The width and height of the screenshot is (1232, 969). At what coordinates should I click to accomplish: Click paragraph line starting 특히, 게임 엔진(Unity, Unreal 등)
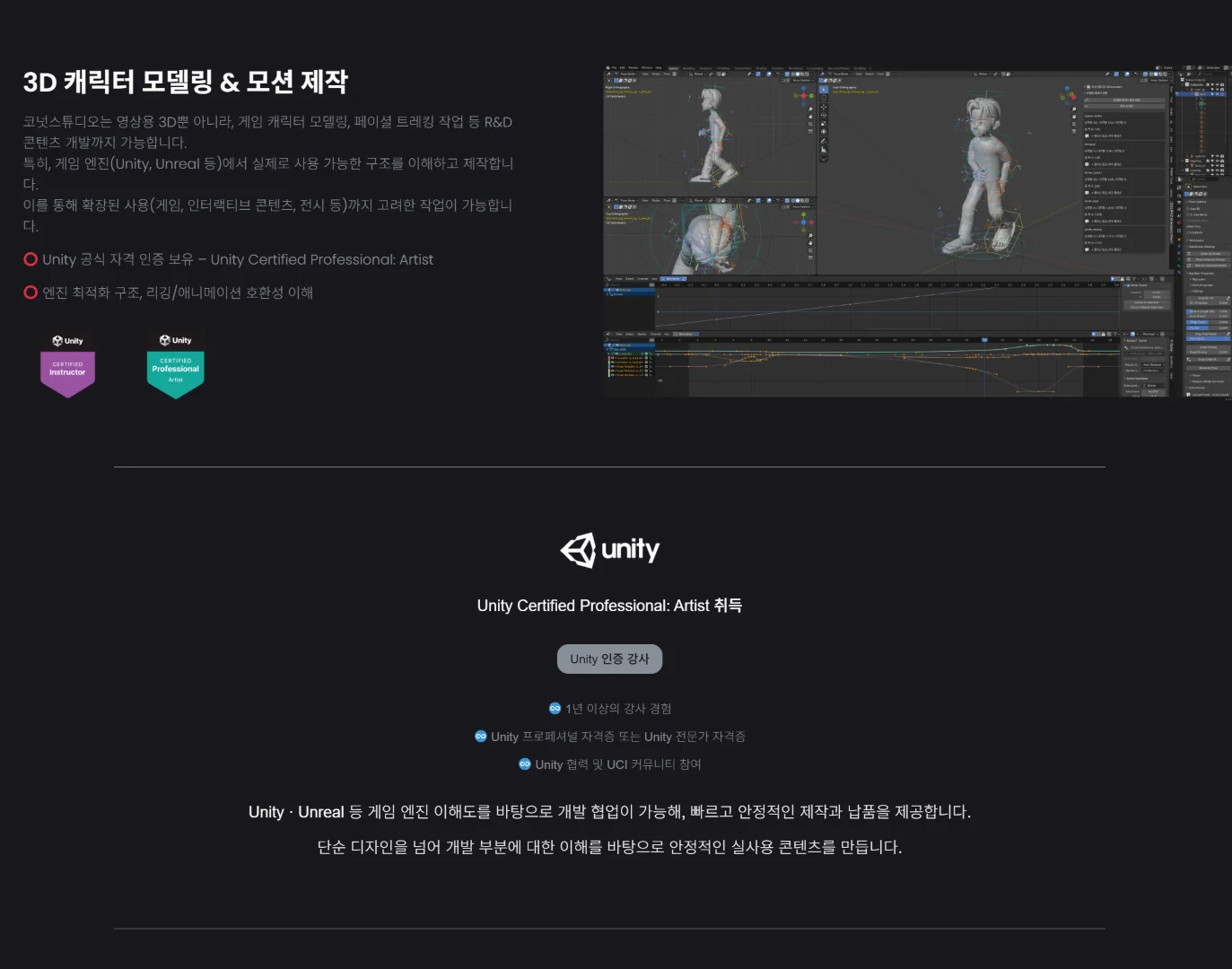[x=268, y=173]
